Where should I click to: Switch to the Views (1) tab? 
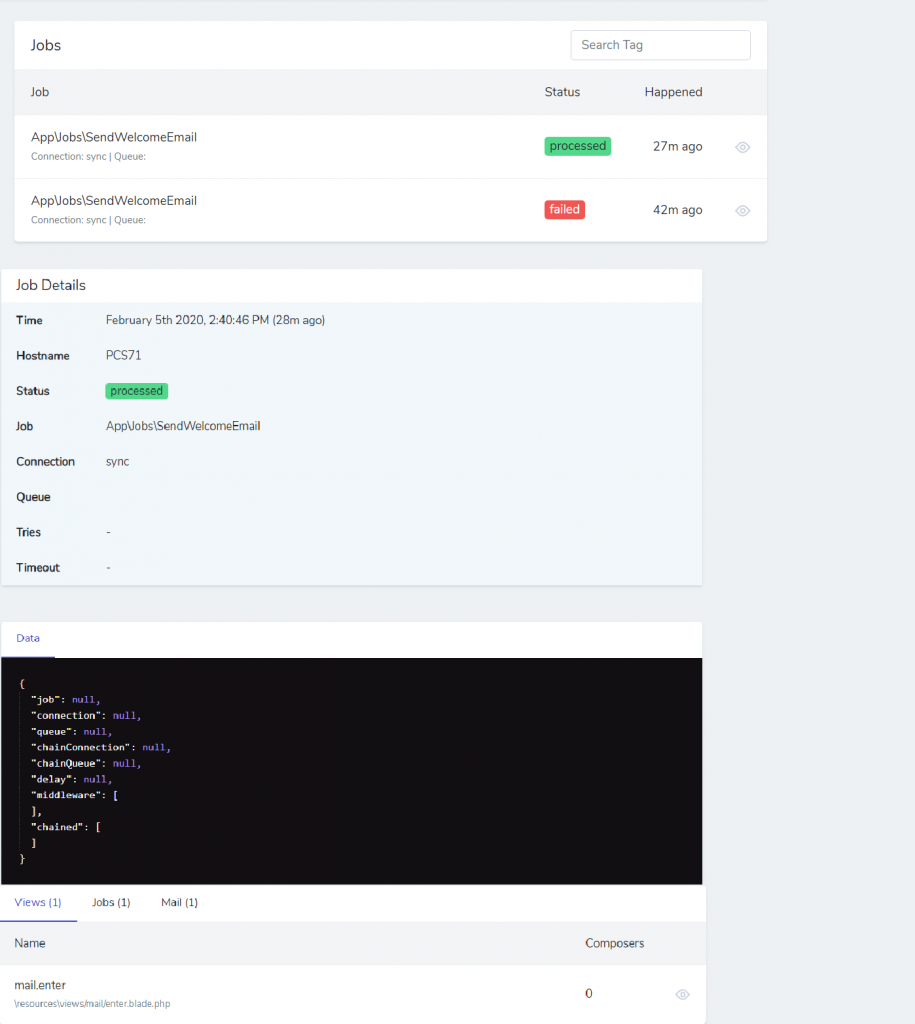38,902
